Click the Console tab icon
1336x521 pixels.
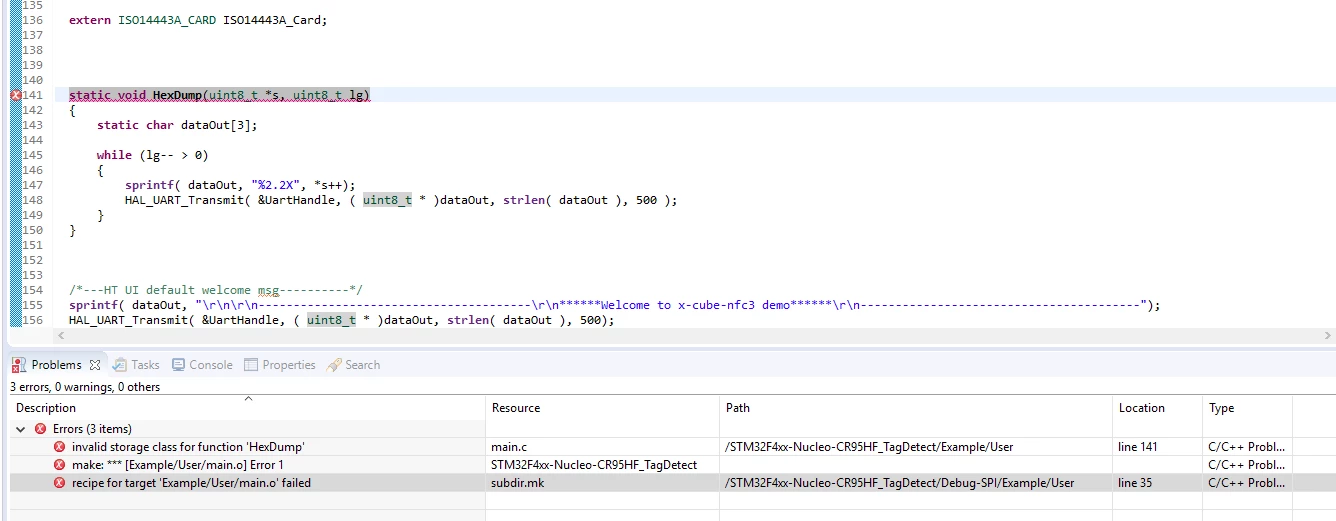coord(179,365)
